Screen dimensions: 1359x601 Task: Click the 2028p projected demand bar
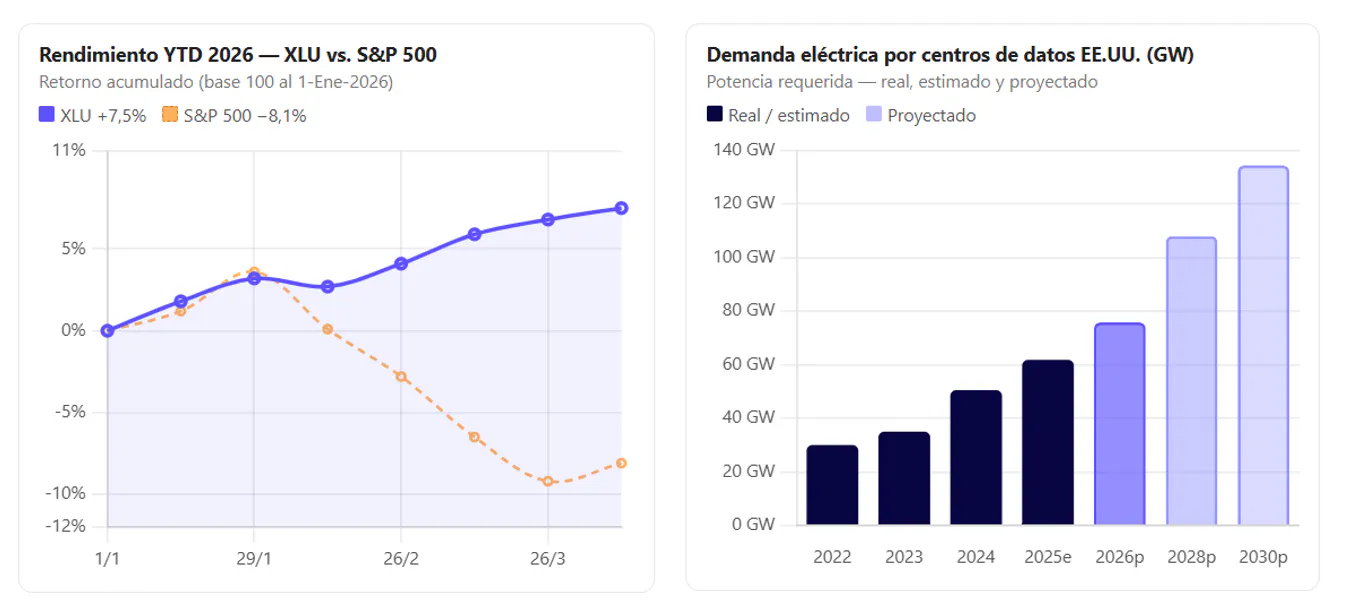coord(1192,381)
